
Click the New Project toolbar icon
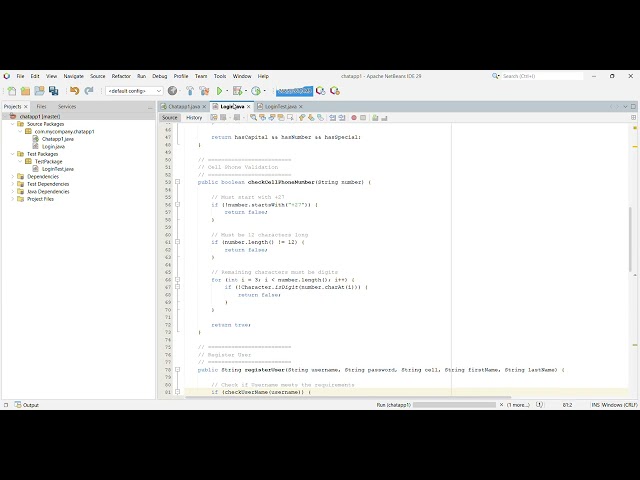[x=25, y=91]
